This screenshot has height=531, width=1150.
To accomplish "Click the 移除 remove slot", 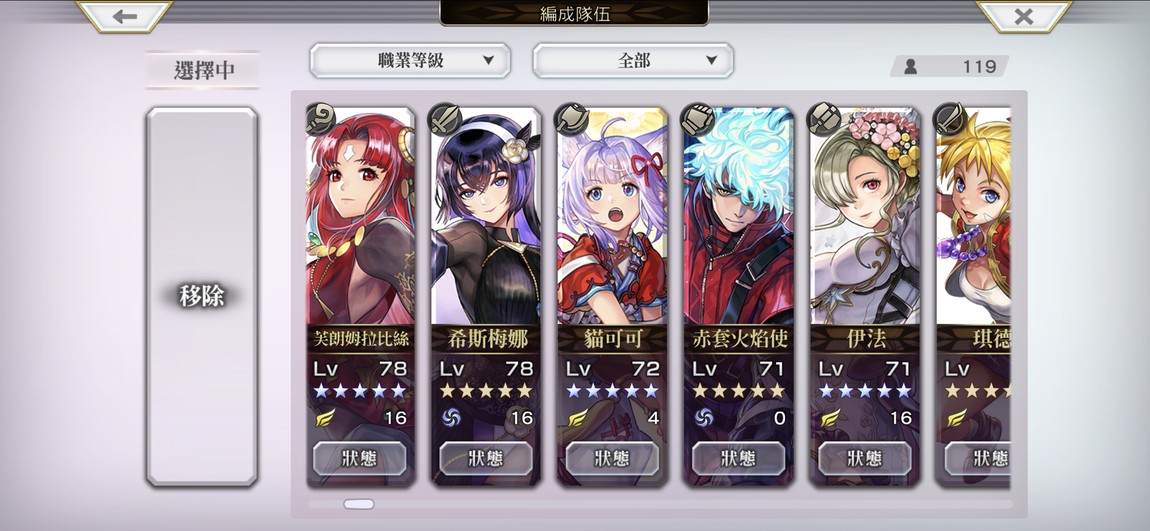I will [202, 296].
